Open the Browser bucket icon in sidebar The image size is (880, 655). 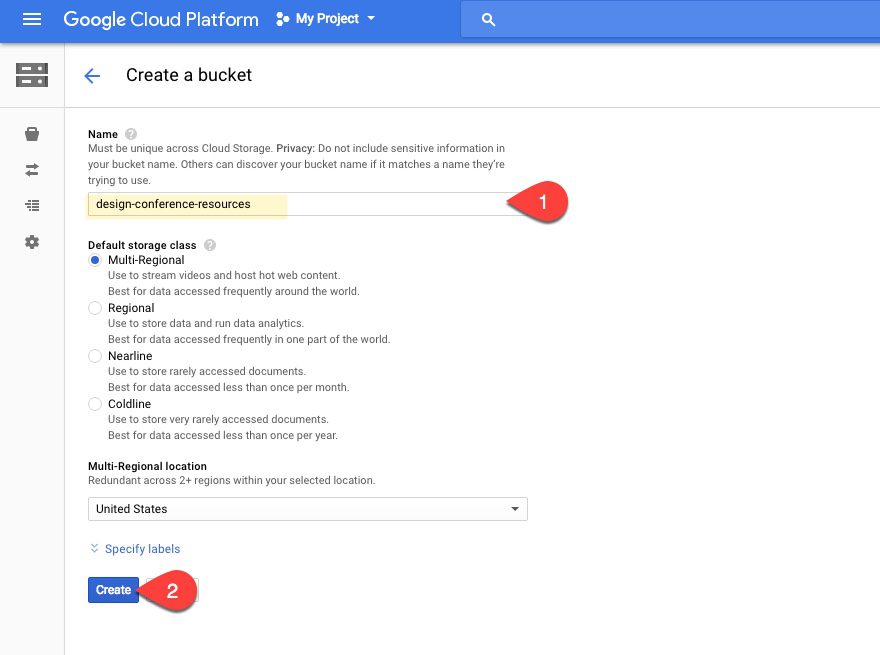click(x=32, y=134)
